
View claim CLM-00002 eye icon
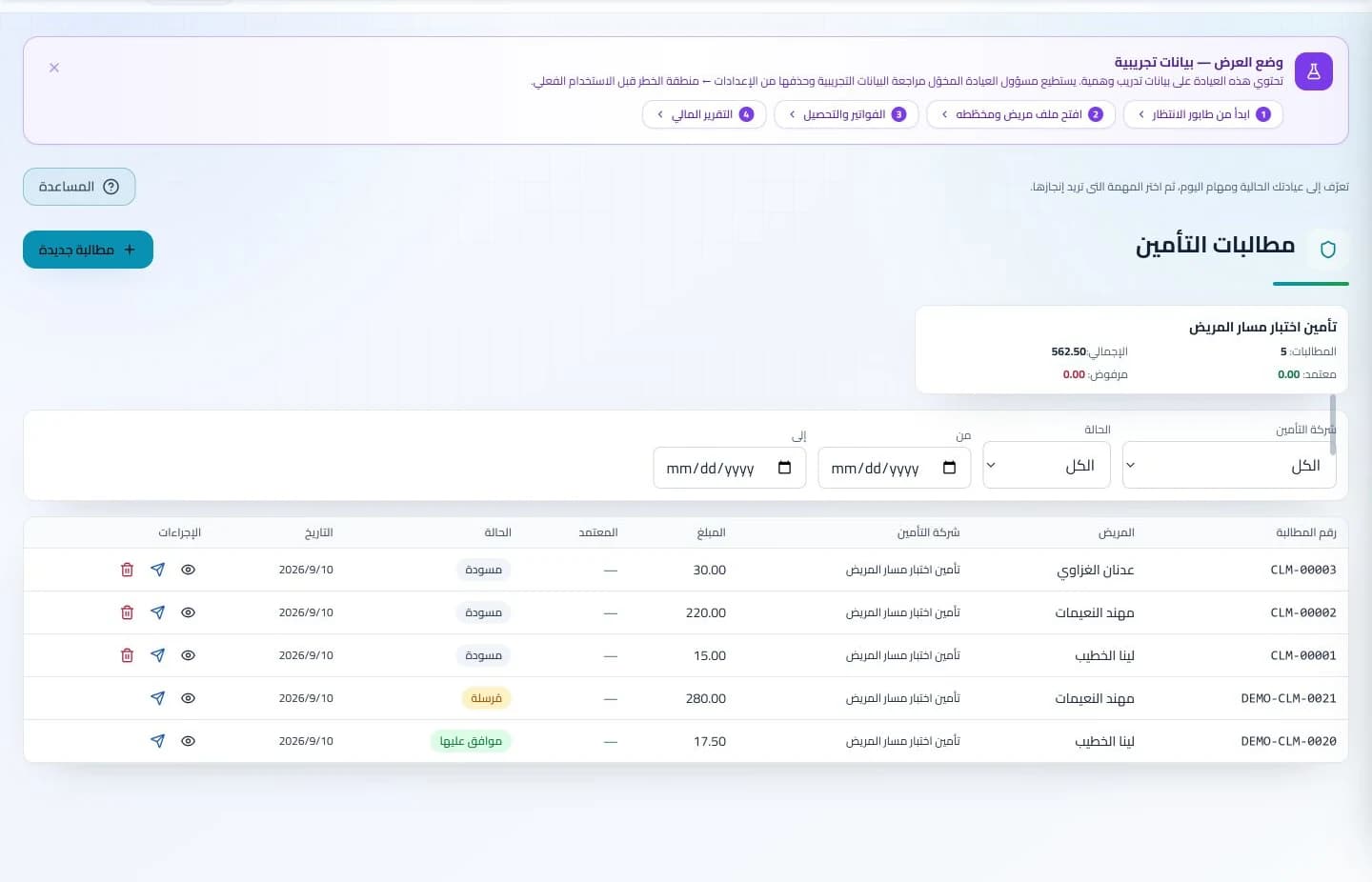(189, 612)
